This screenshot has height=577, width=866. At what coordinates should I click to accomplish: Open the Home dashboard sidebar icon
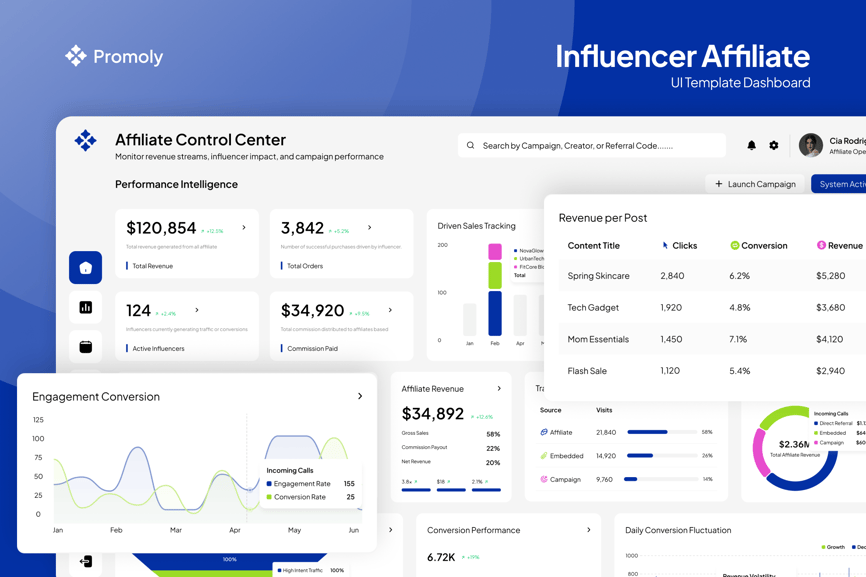click(85, 268)
